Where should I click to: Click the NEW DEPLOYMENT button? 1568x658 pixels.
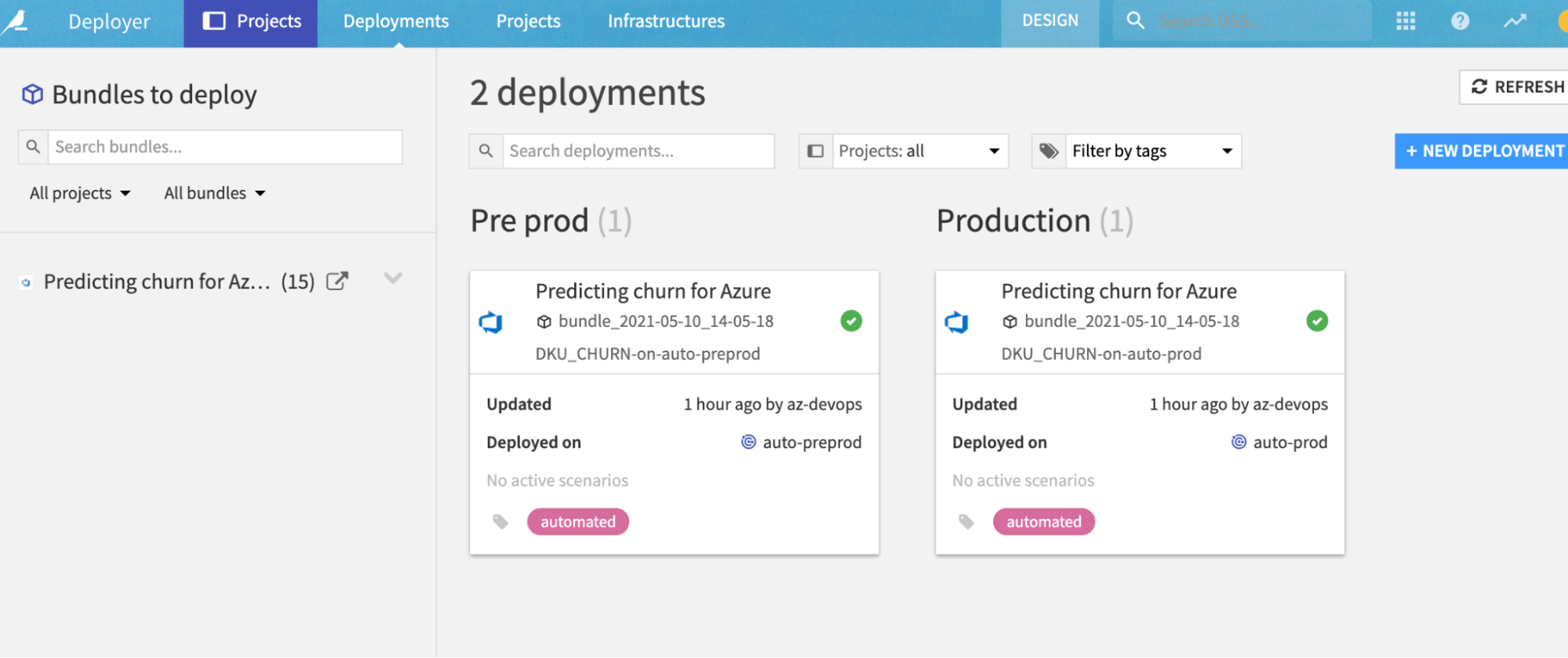pyautogui.click(x=1482, y=151)
